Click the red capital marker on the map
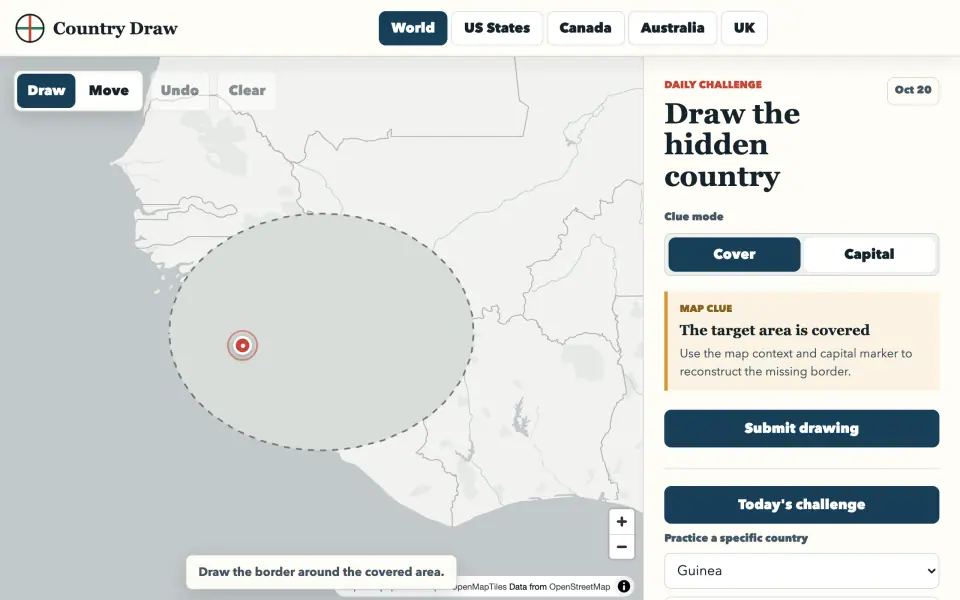The image size is (960, 600). pos(242,345)
